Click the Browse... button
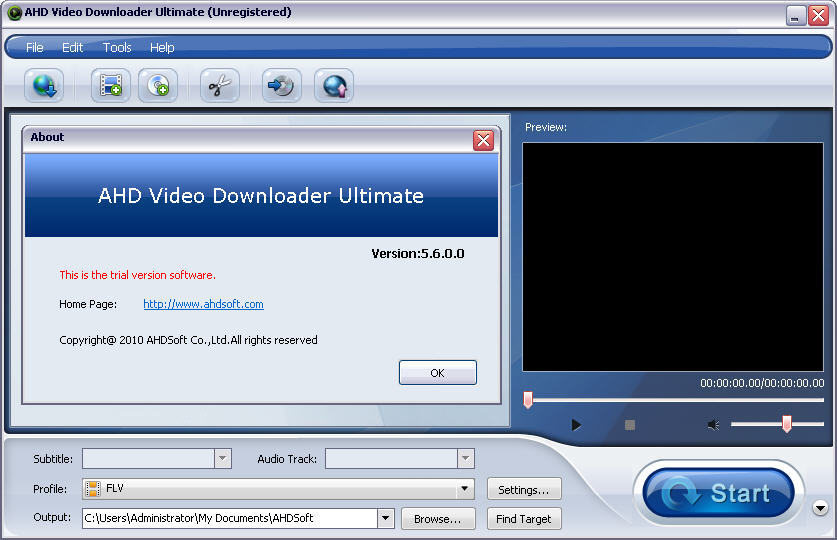Viewport: 837px width, 540px height. 438,519
